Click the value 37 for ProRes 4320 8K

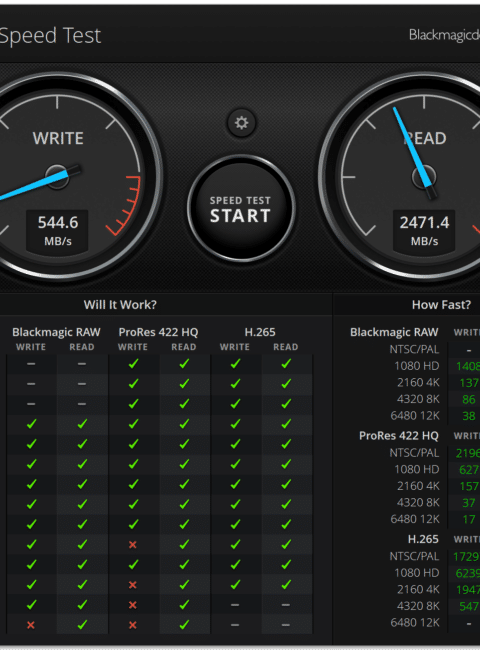(x=469, y=503)
